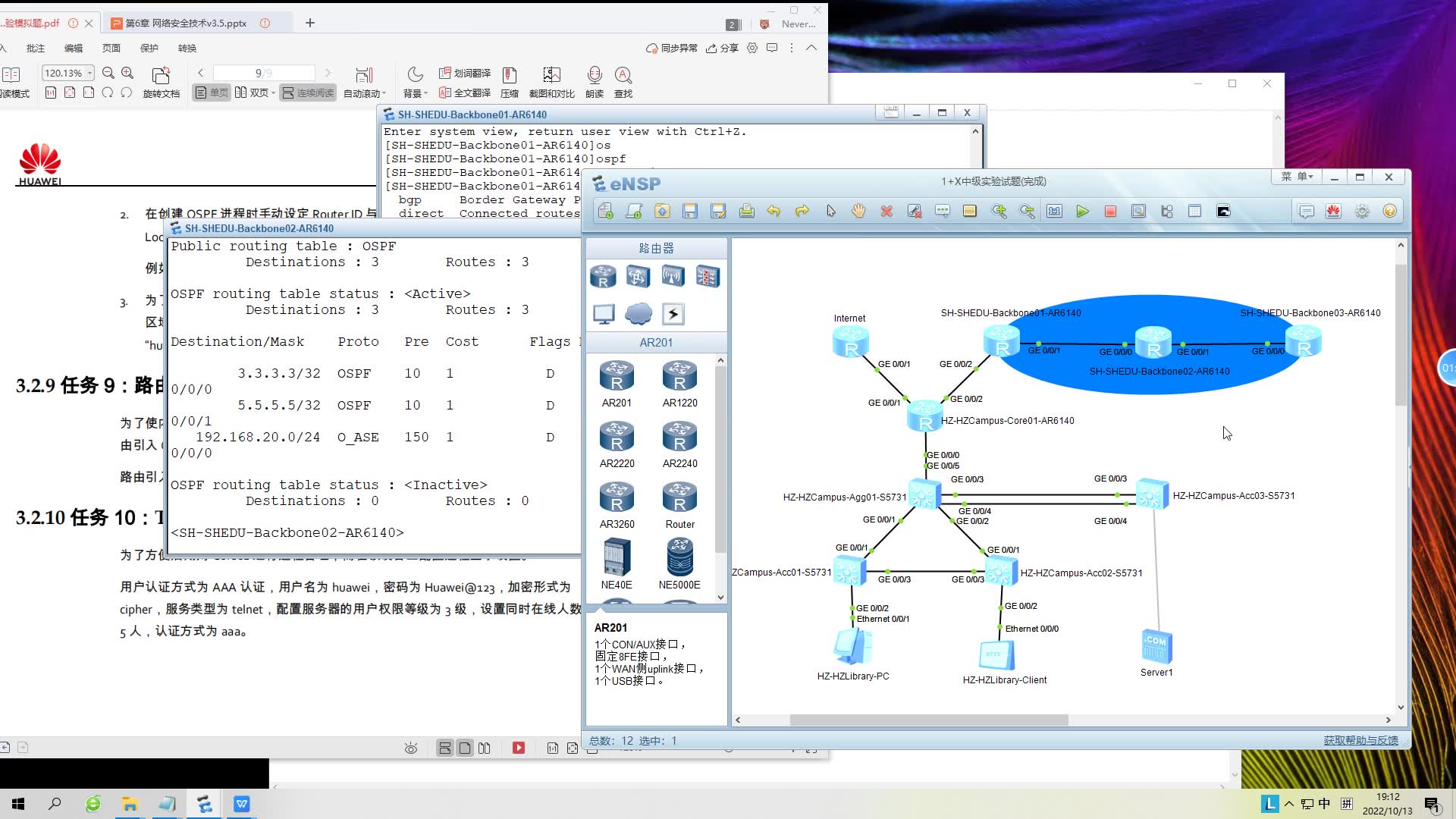The image size is (1456, 819).
Task: Click the Internet router in topology
Action: tap(850, 341)
